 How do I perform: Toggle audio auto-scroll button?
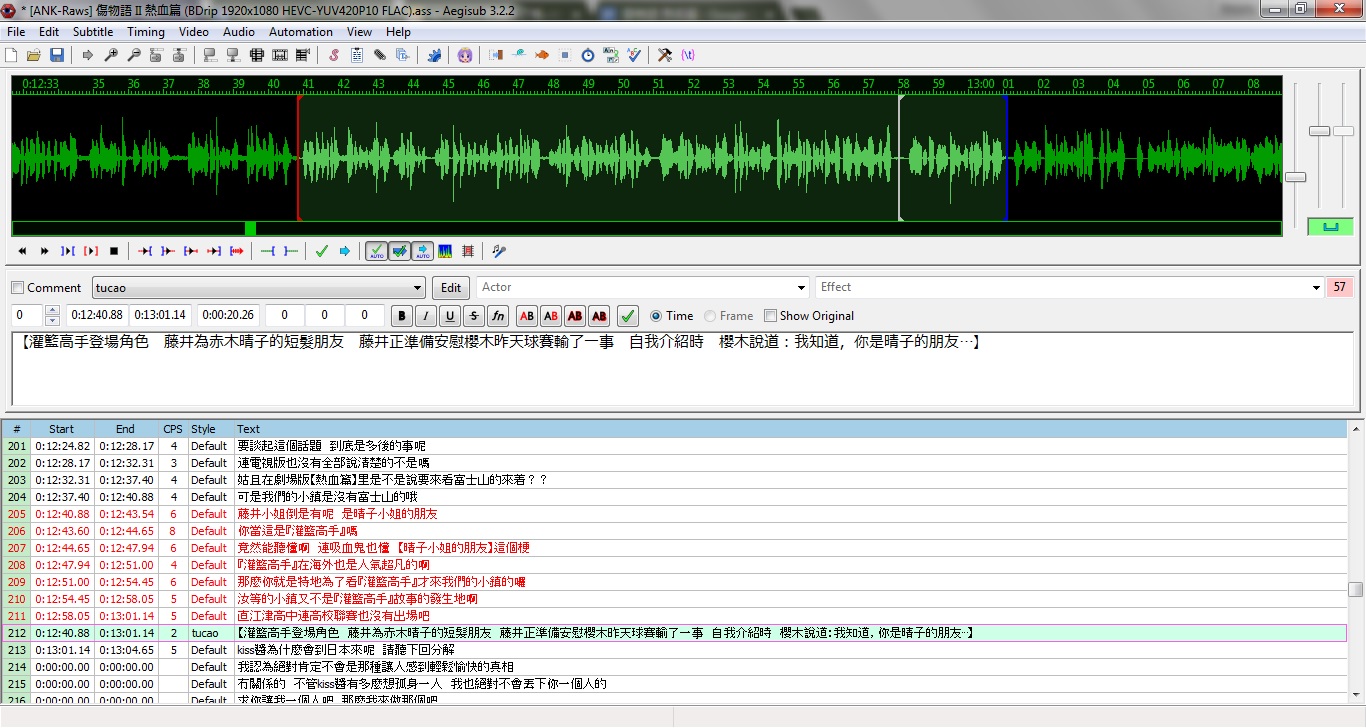coord(423,251)
